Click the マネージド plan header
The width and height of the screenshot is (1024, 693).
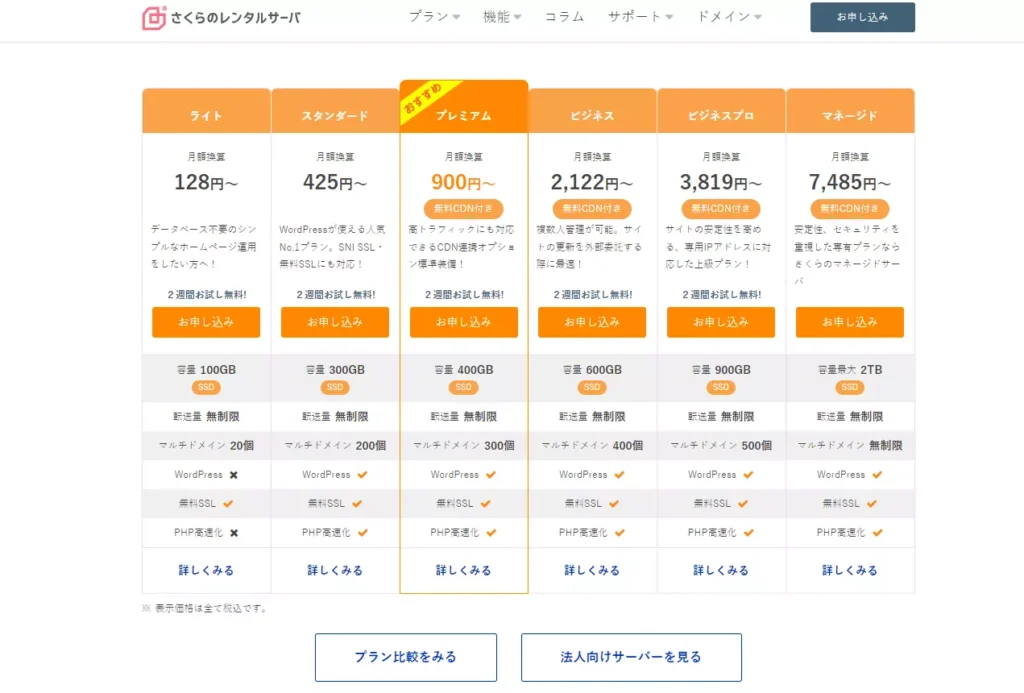point(850,111)
